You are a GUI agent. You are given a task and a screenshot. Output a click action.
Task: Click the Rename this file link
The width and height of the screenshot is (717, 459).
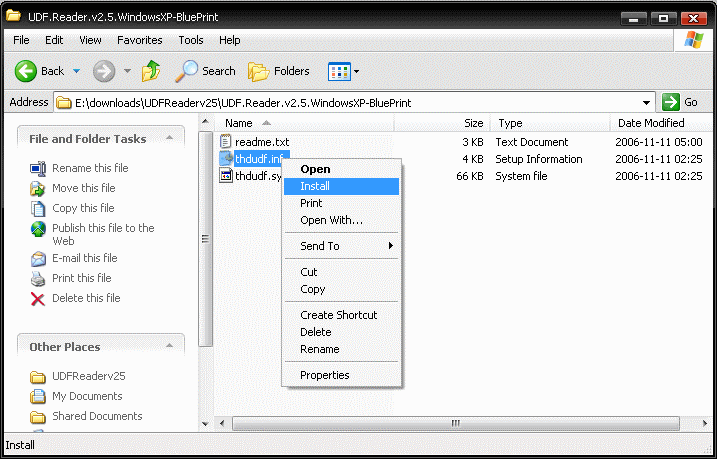[x=90, y=168]
